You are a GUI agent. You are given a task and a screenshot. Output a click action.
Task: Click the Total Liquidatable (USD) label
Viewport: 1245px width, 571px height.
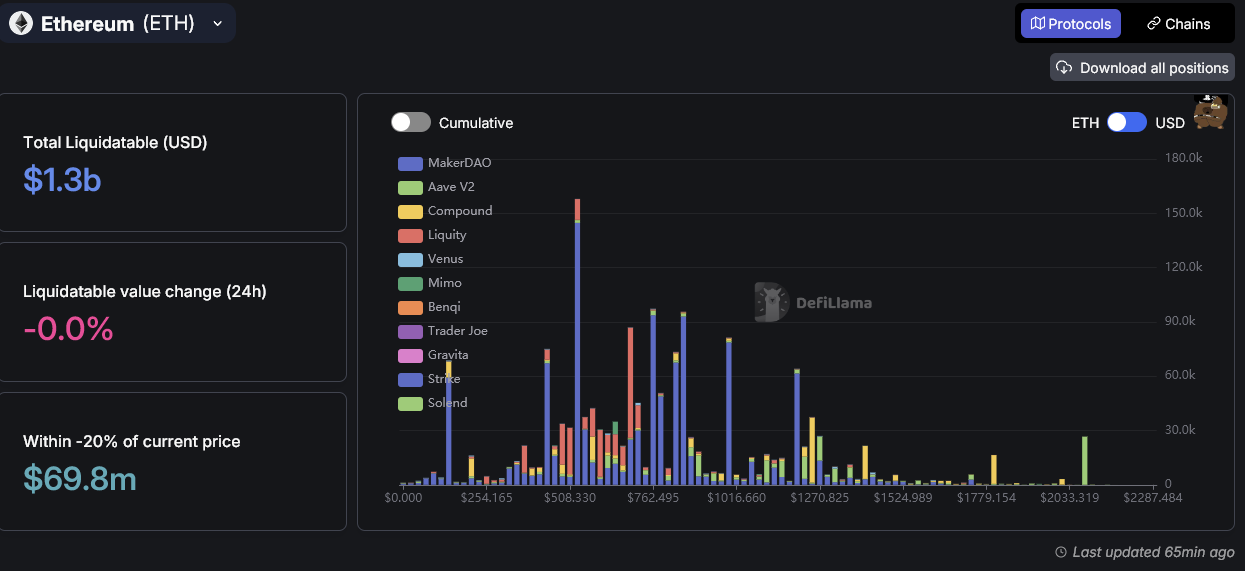(115, 142)
